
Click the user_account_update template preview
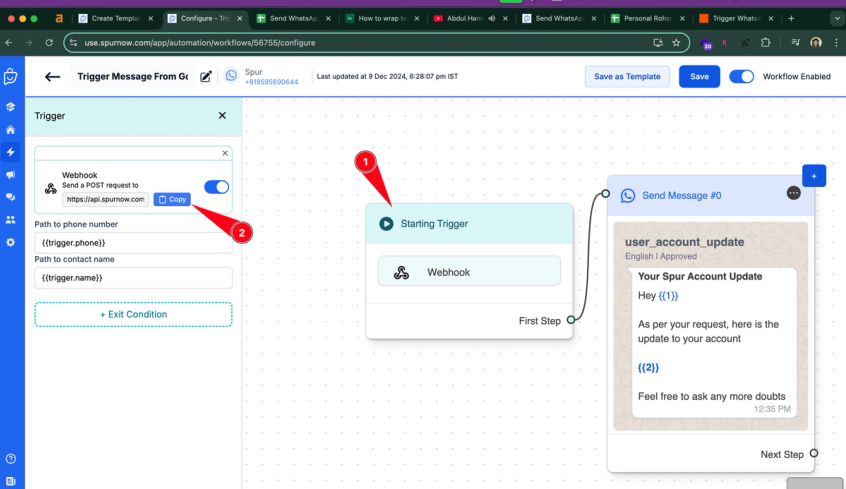click(x=711, y=326)
